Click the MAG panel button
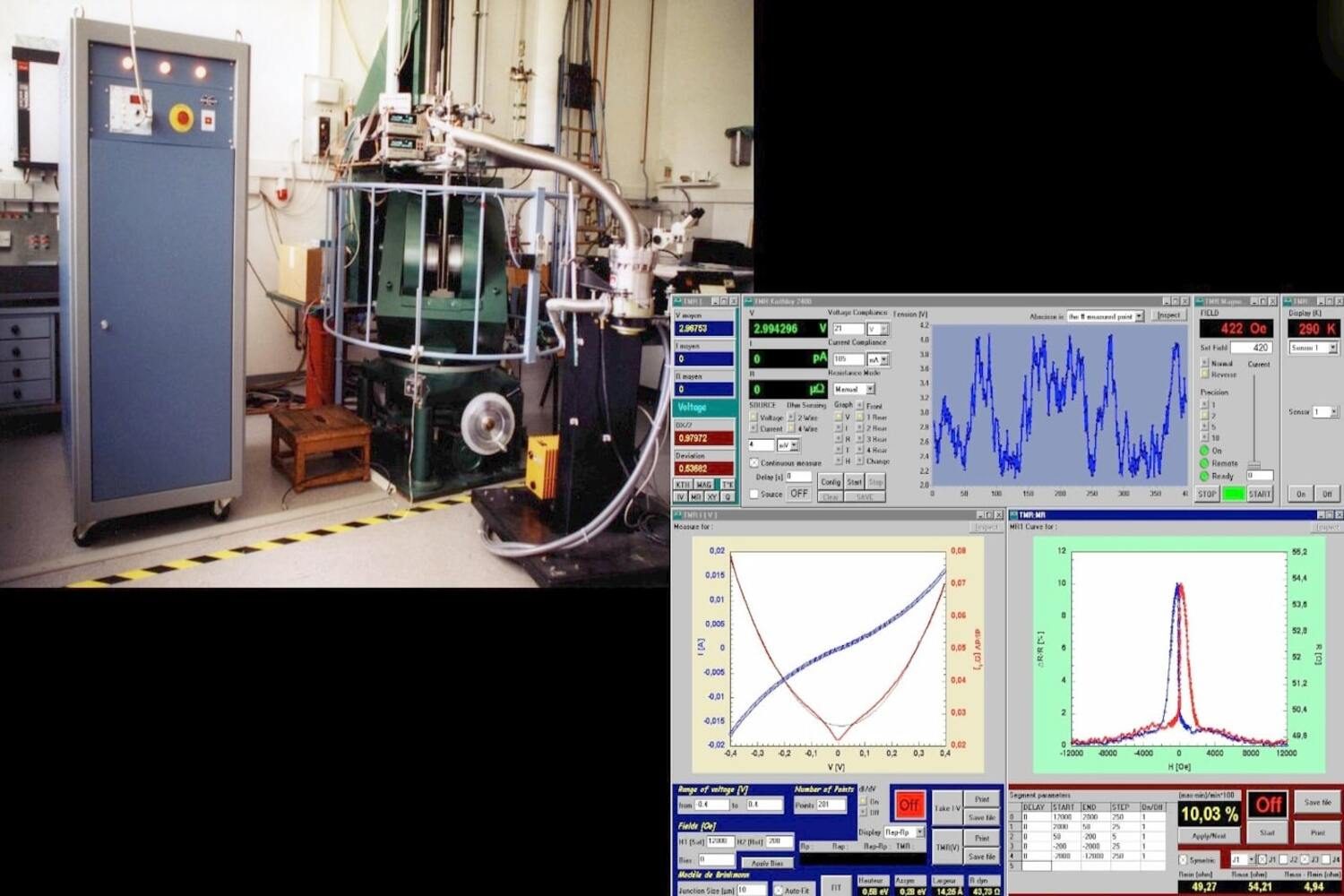 click(x=704, y=485)
